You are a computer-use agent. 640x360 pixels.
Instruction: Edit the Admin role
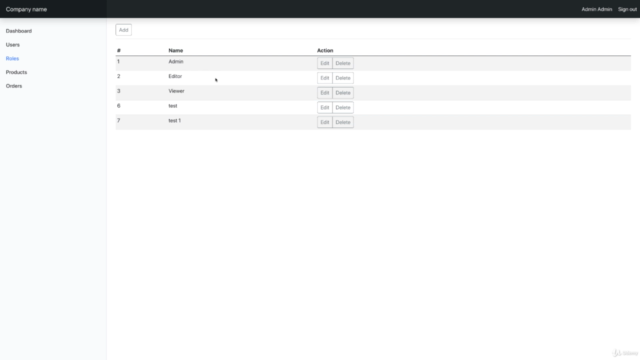[325, 63]
